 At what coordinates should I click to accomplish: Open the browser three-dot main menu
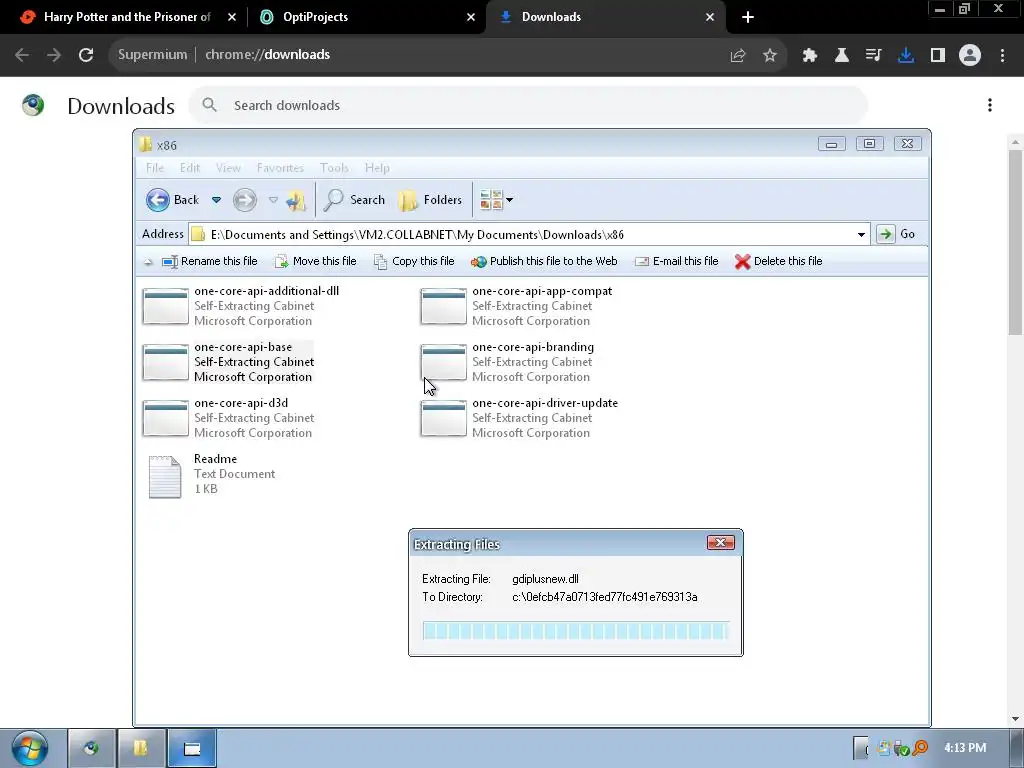tap(1002, 56)
